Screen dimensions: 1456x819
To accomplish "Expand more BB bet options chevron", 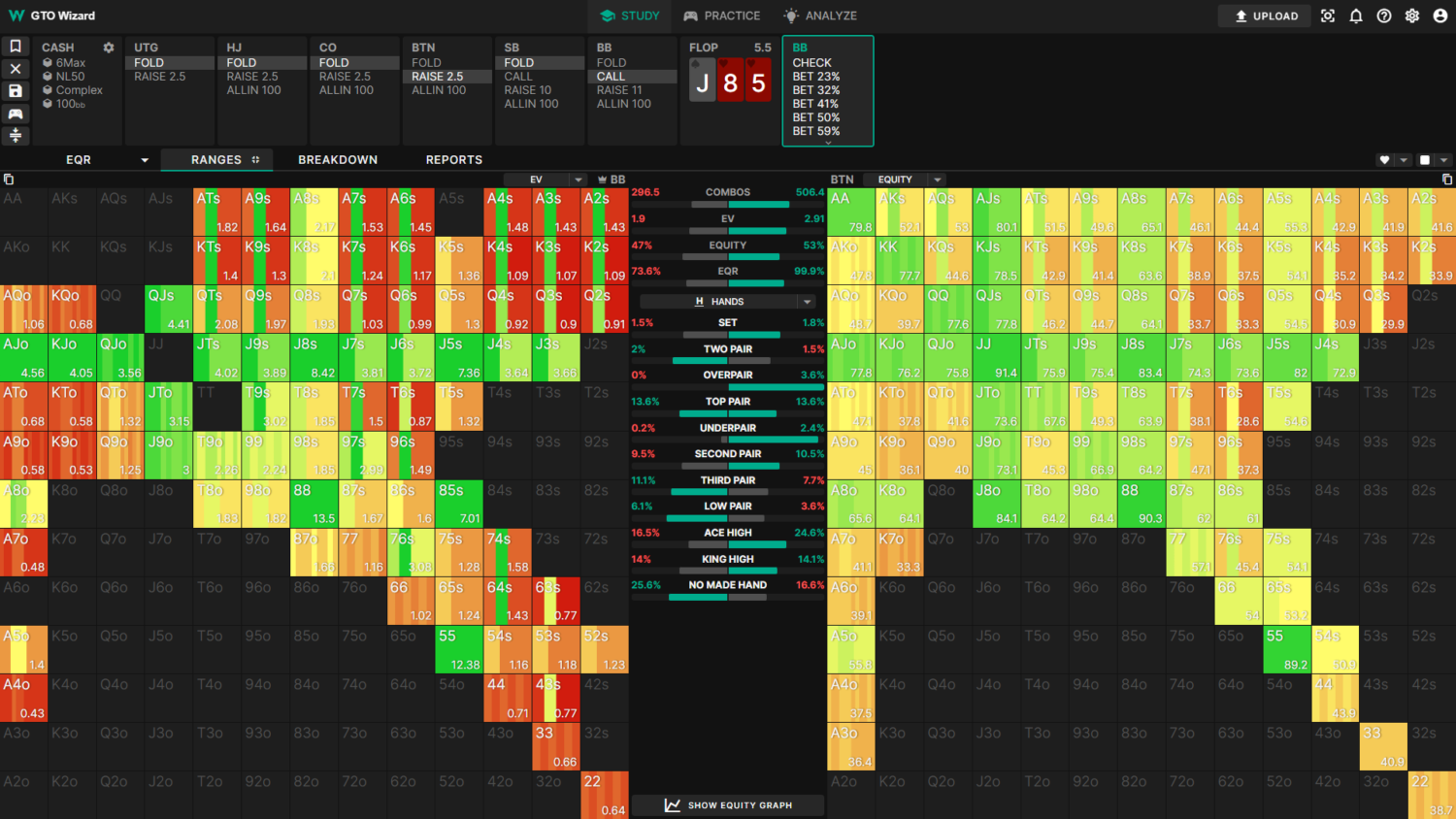I will 828,143.
